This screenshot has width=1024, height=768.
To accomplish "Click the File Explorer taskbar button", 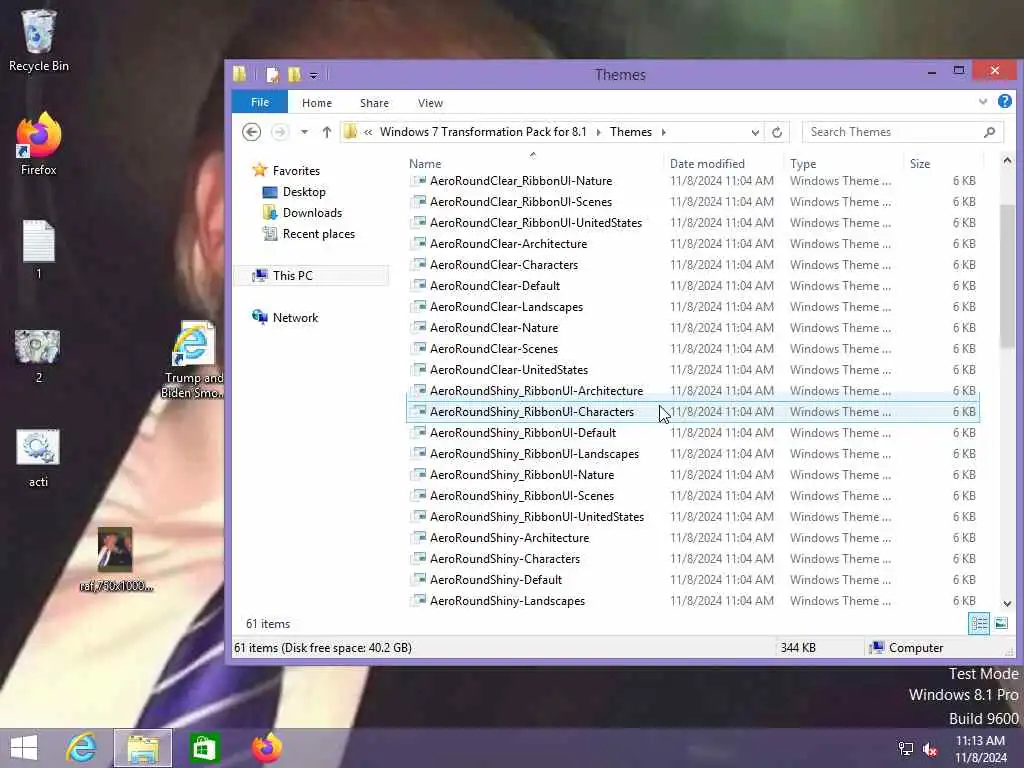I will [142, 748].
